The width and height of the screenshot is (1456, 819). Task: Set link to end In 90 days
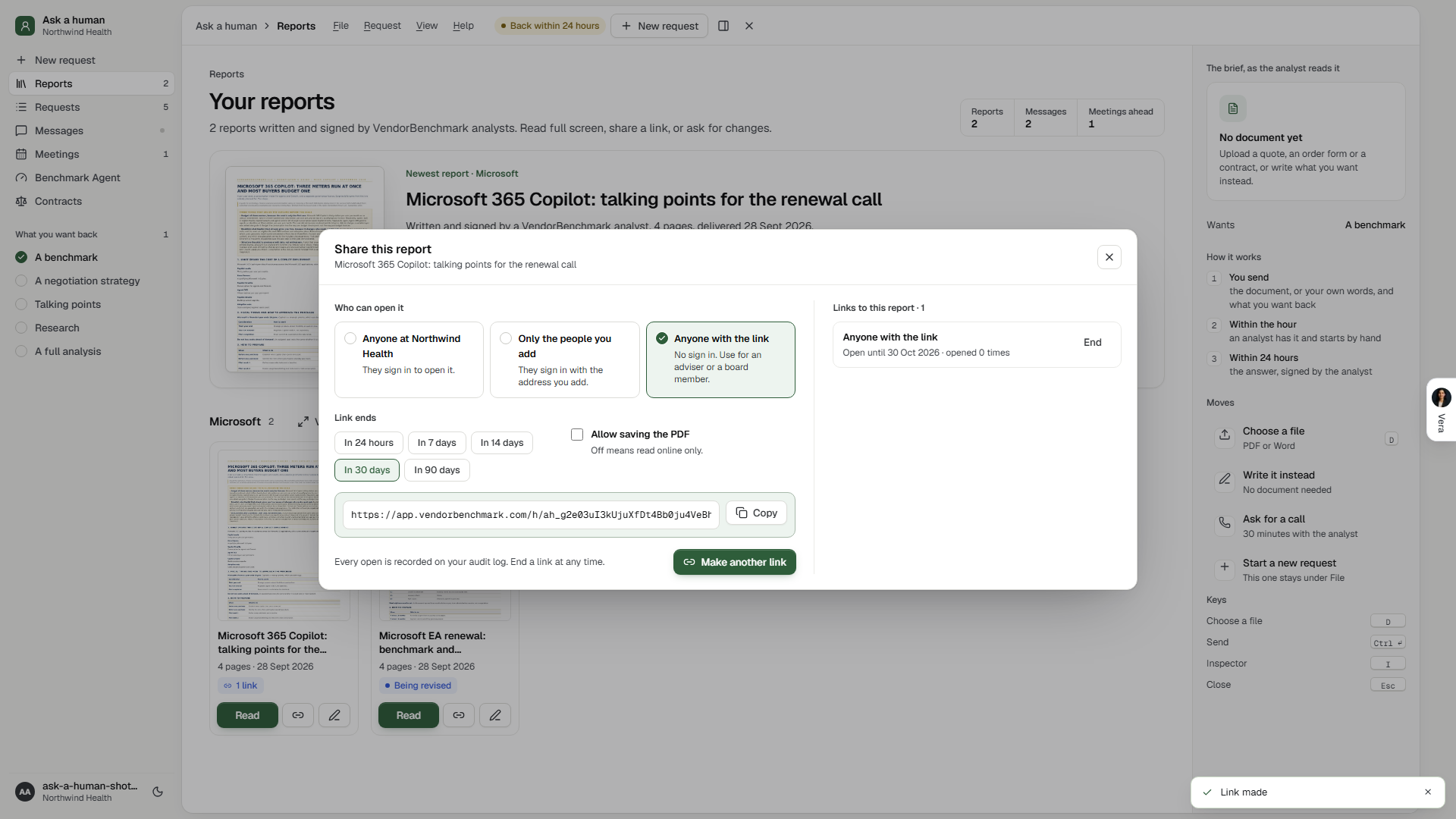[437, 470]
